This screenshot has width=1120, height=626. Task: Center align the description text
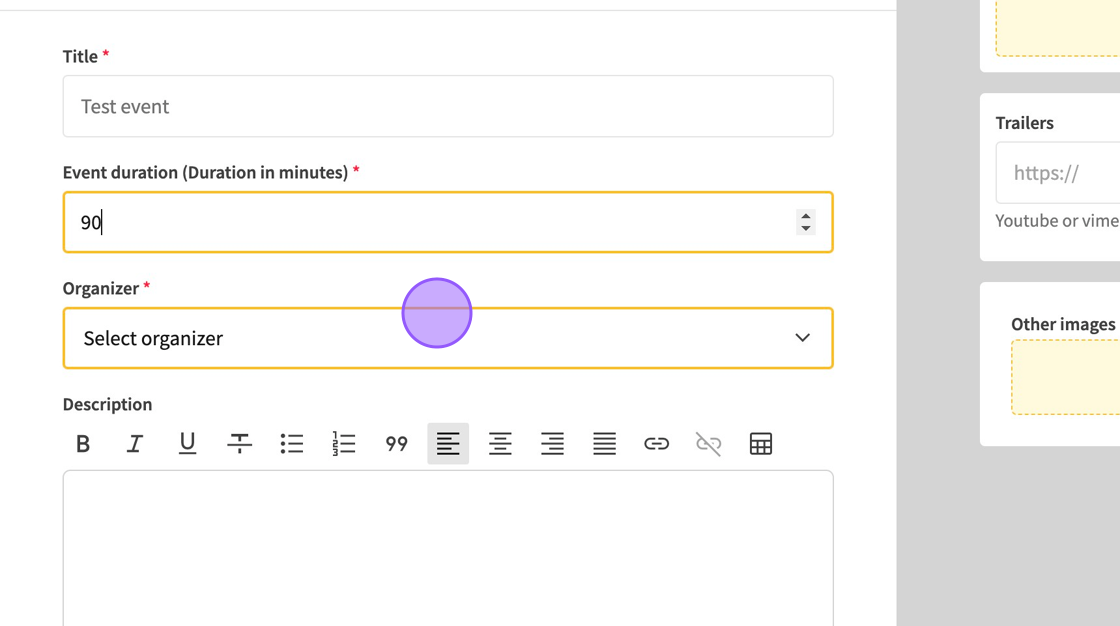tap(500, 444)
